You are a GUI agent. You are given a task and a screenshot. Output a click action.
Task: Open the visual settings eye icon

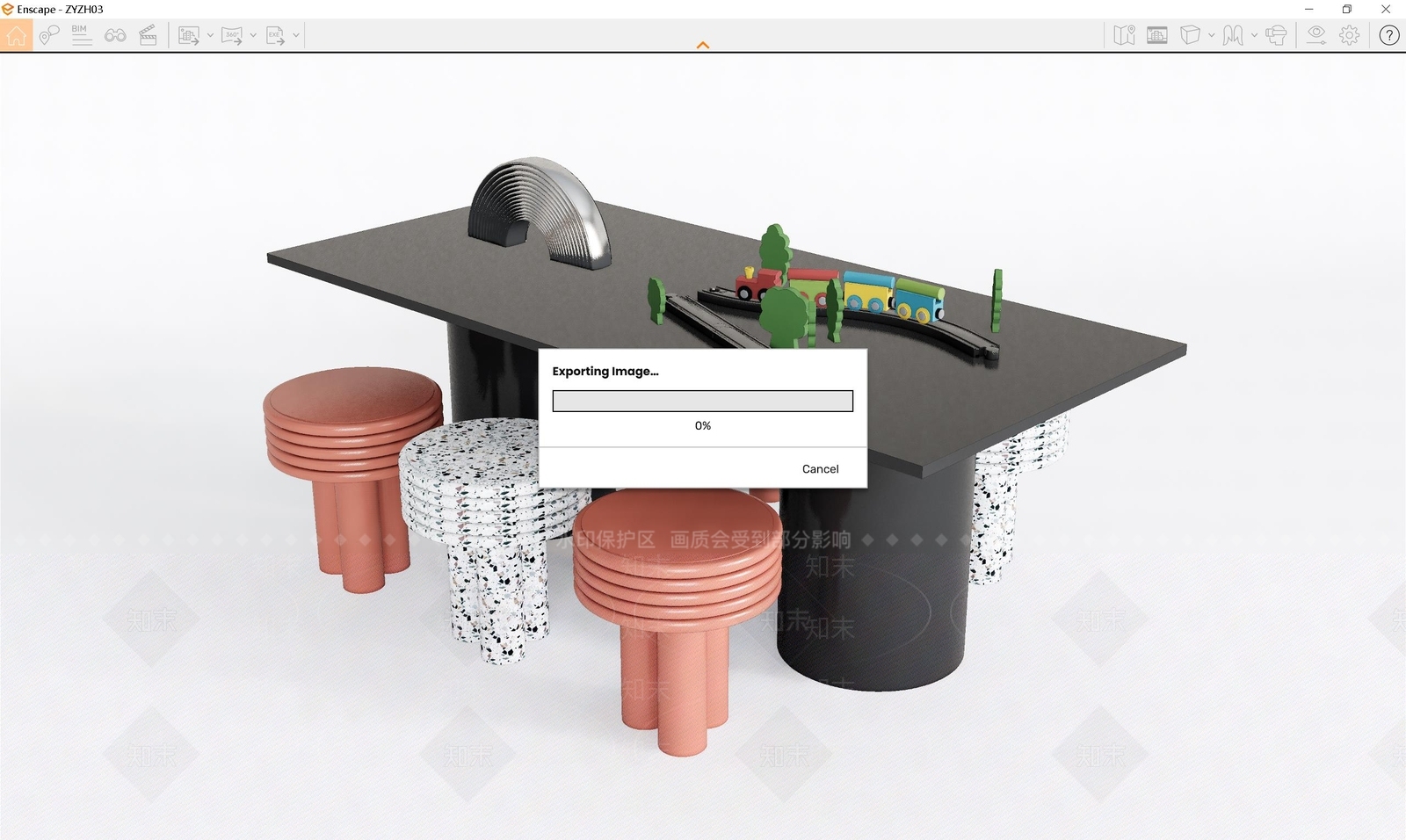pyautogui.click(x=1316, y=35)
